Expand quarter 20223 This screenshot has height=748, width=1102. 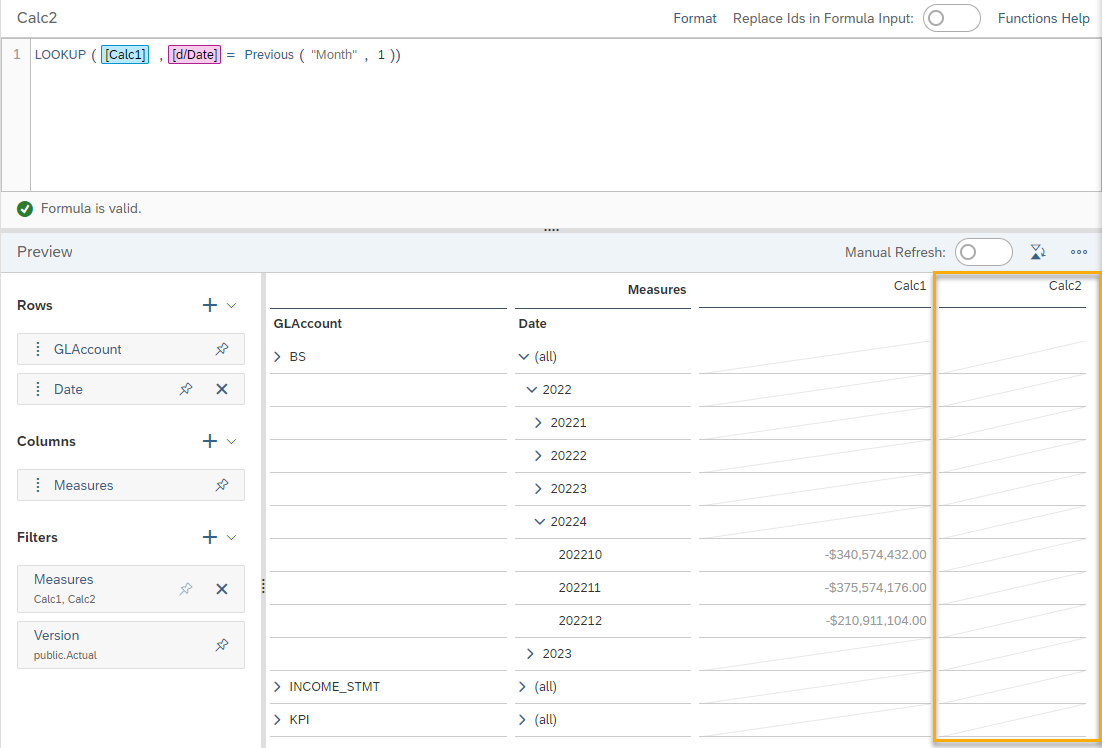(538, 489)
